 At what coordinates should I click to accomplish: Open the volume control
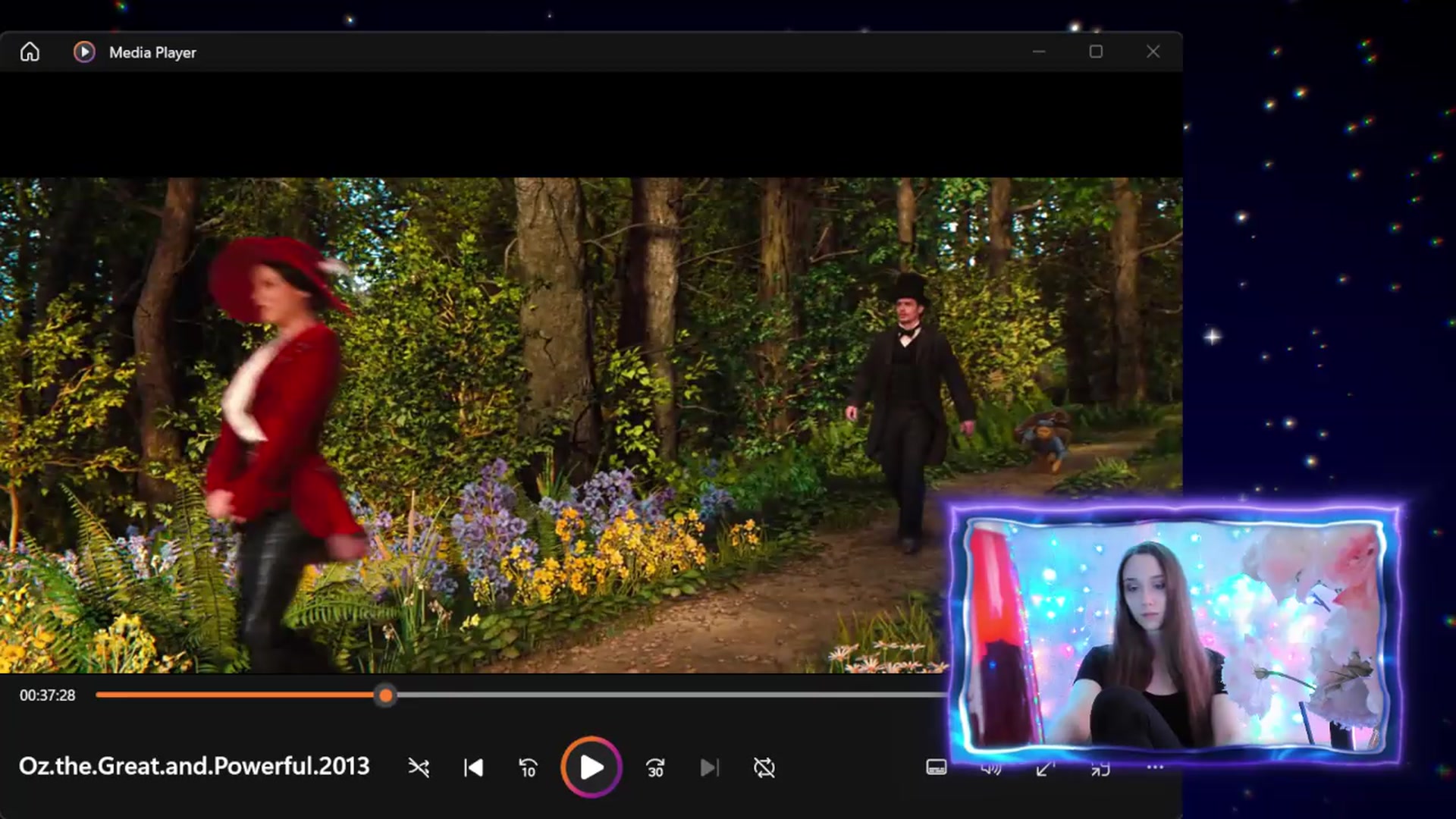click(x=990, y=770)
